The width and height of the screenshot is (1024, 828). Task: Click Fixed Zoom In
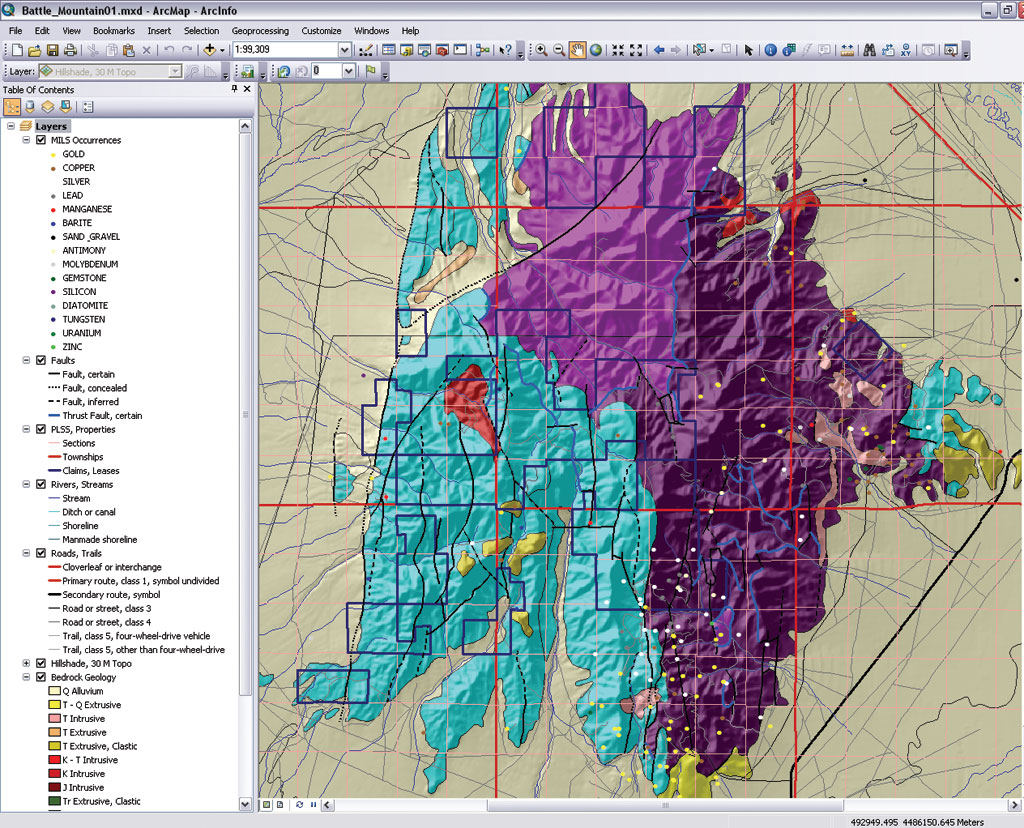tap(618, 50)
